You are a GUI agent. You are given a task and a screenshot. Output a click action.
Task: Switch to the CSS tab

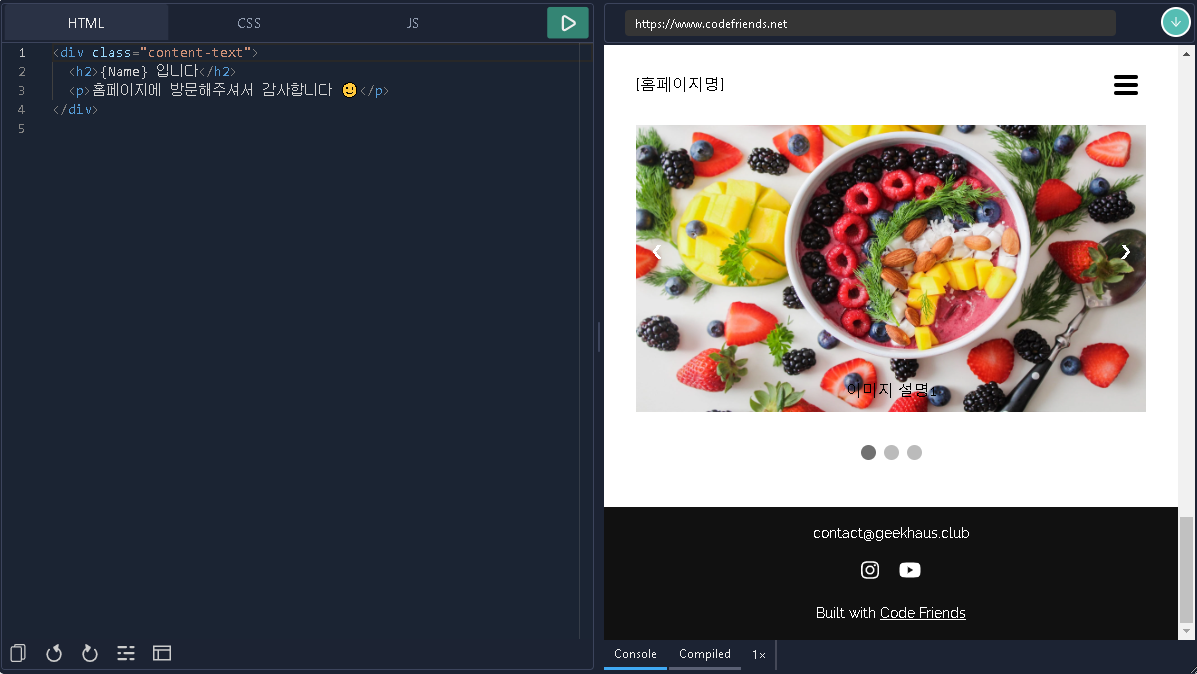[x=249, y=23]
